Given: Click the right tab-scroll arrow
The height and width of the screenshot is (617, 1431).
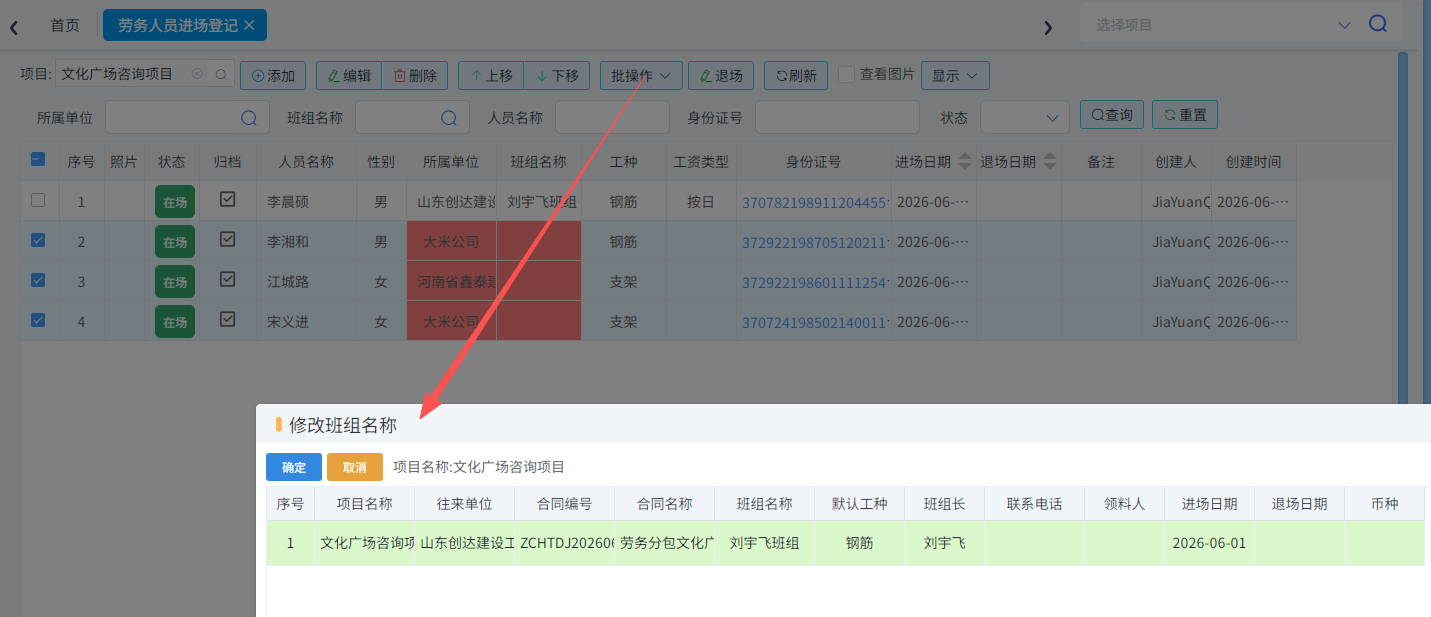Looking at the screenshot, I should 1048,27.
